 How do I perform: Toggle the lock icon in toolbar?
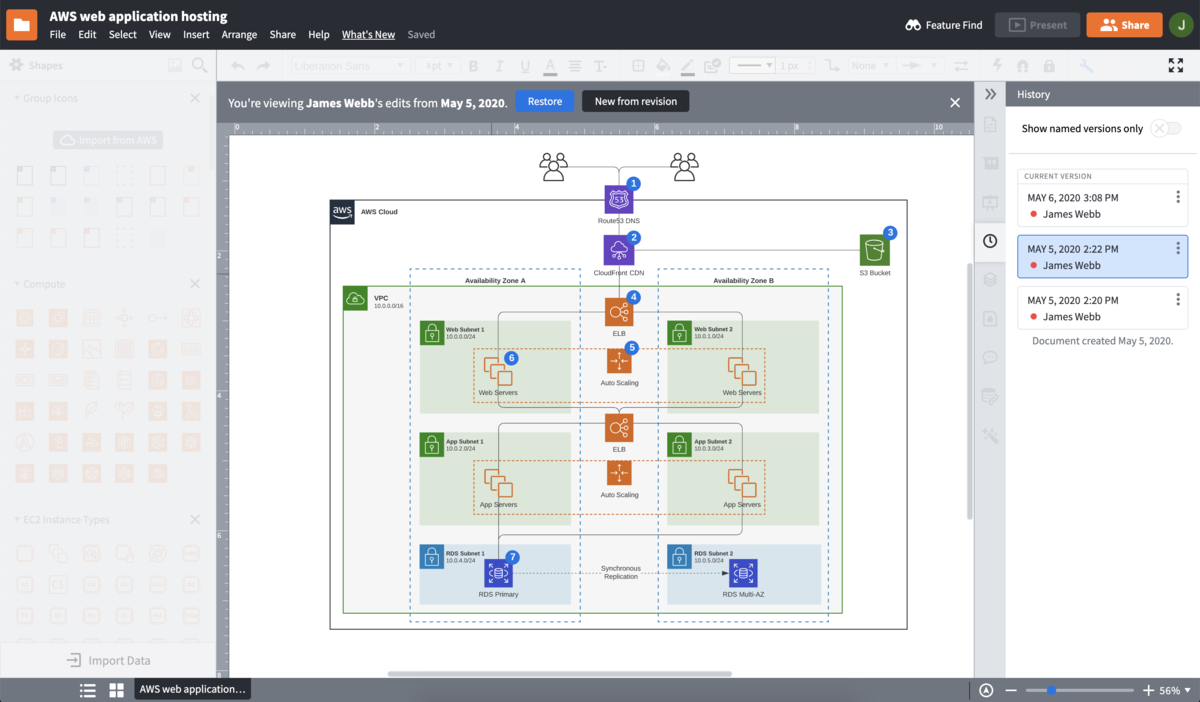(1049, 66)
